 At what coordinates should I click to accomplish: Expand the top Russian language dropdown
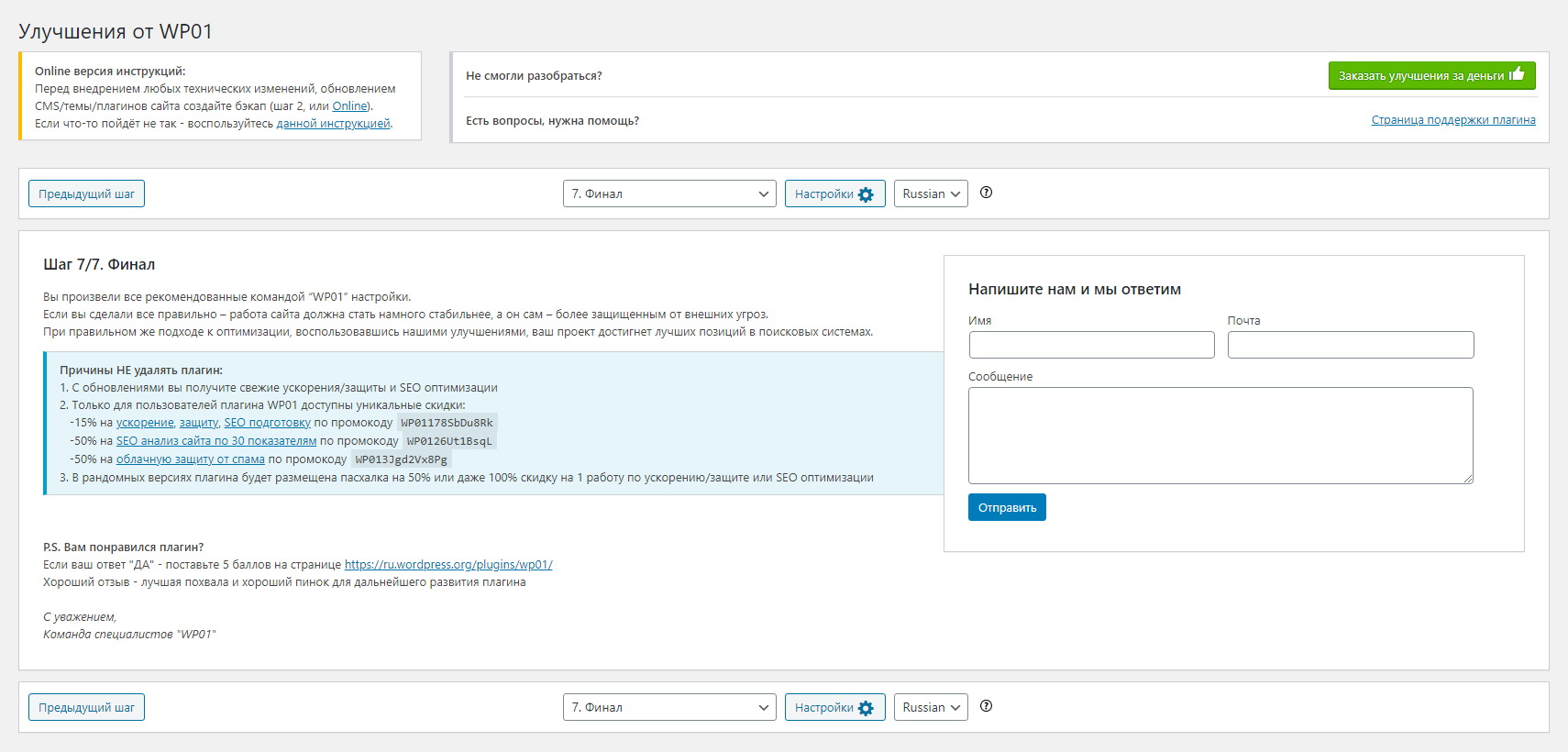coord(931,194)
